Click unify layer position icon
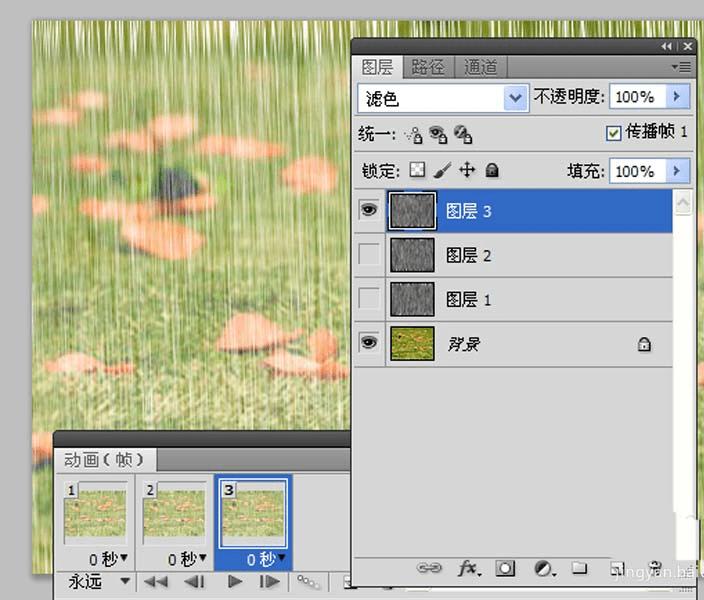Viewport: 704px width, 600px height. coord(414,135)
